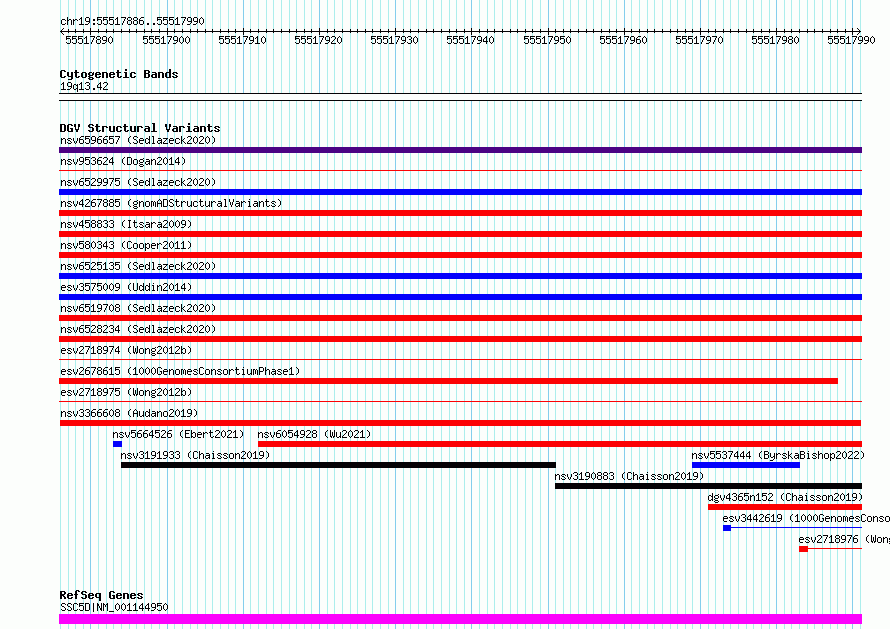This screenshot has width=890, height=629.
Task: Click the blue nsv5537444 variant bar
Action: coord(746,465)
